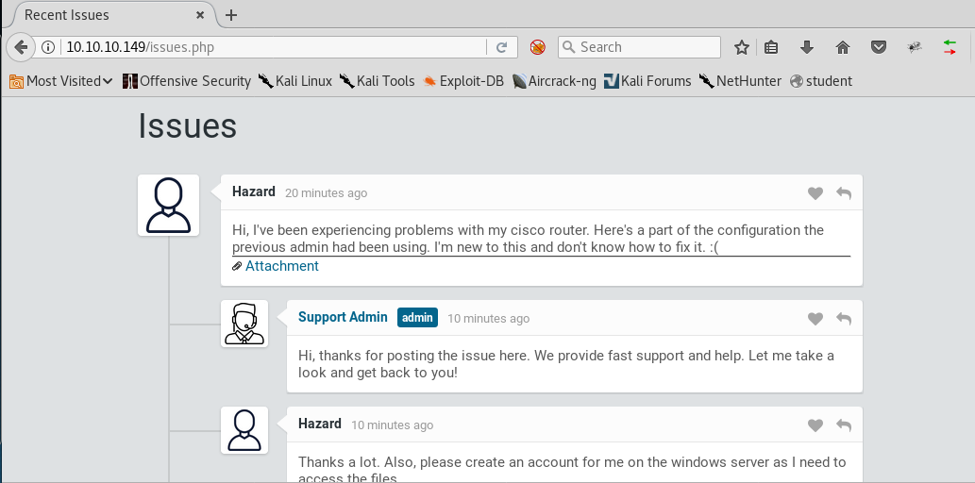Show bookmarks list icon next to star

771,47
